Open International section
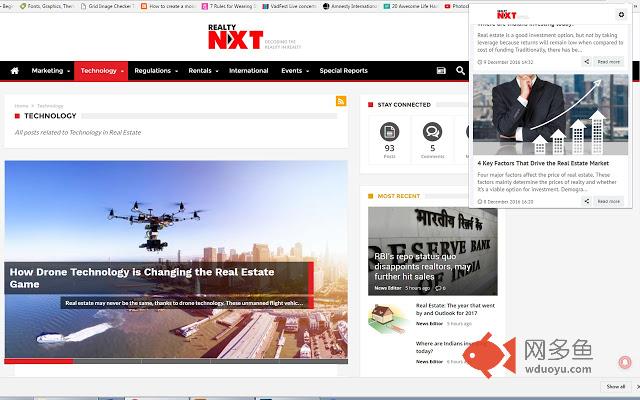 (x=249, y=71)
